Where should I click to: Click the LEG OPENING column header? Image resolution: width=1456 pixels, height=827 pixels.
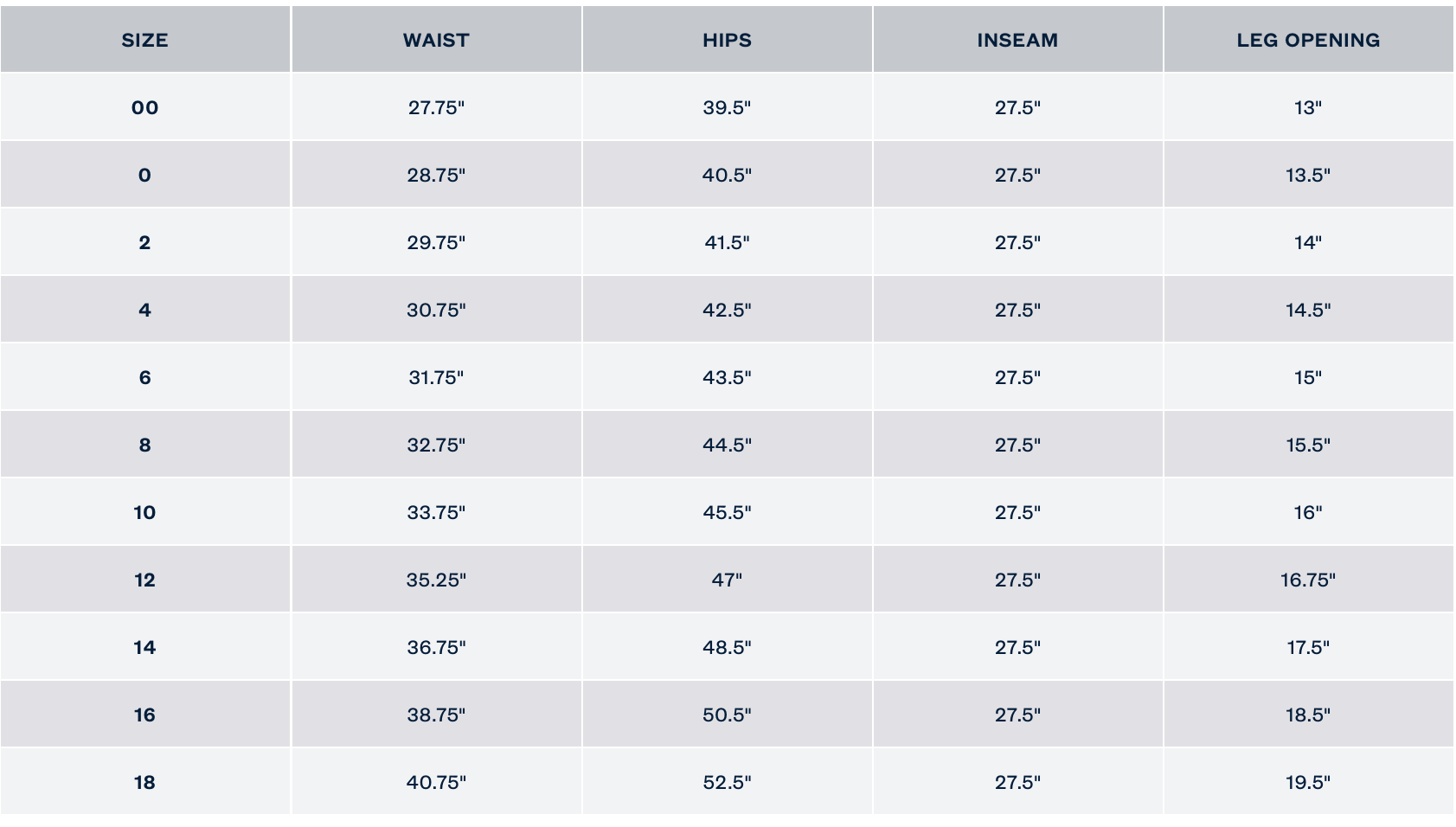click(1308, 40)
